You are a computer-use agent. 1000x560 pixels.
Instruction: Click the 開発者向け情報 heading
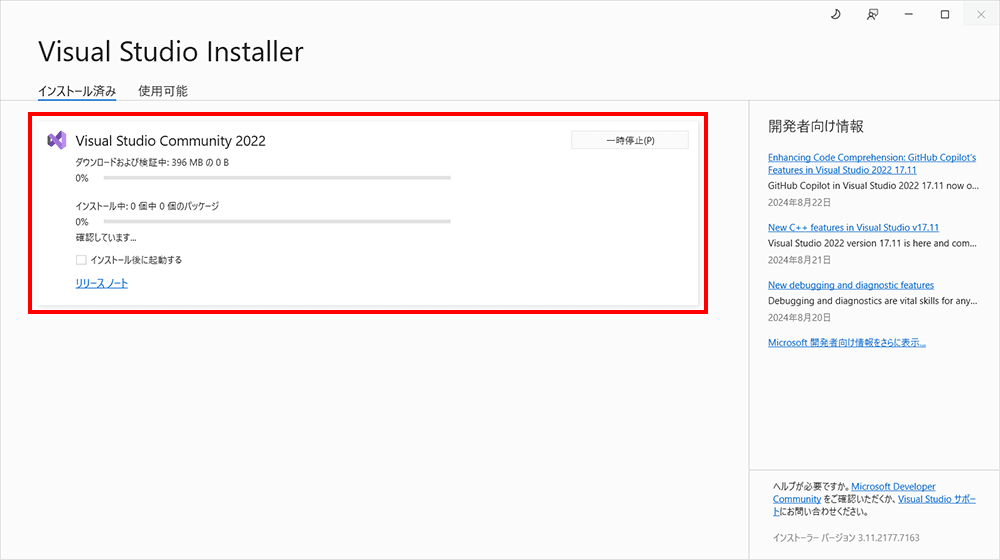coord(816,126)
